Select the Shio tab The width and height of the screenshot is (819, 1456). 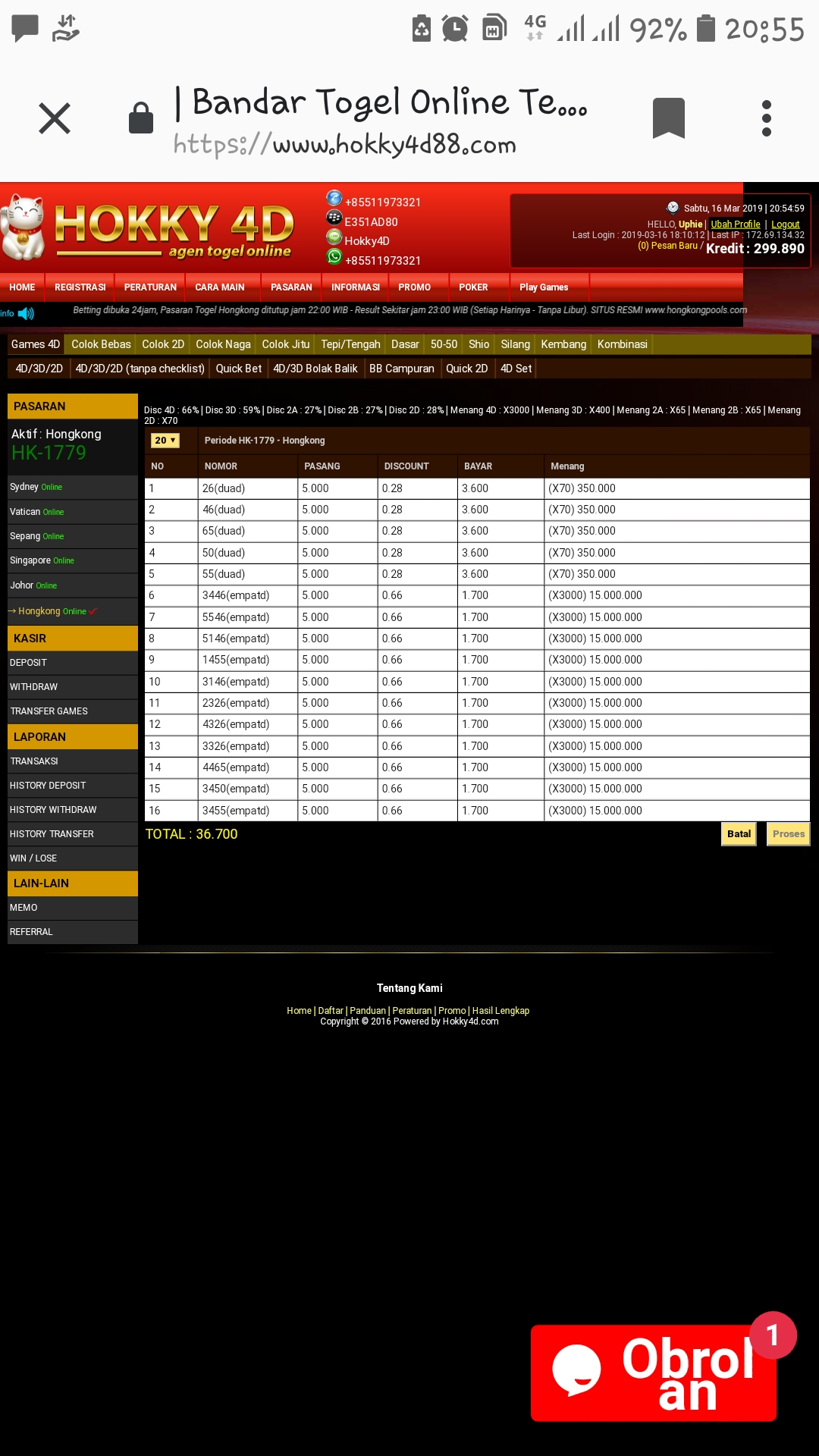[x=479, y=344]
